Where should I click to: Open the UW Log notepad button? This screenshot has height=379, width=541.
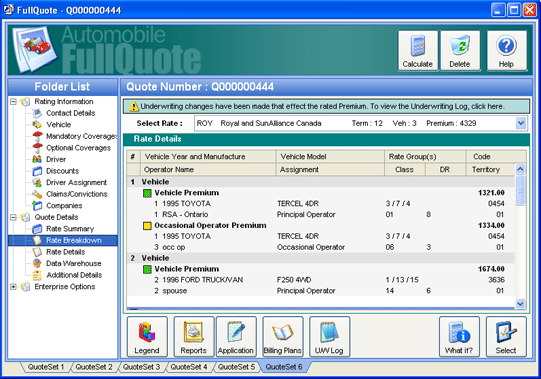tap(329, 337)
